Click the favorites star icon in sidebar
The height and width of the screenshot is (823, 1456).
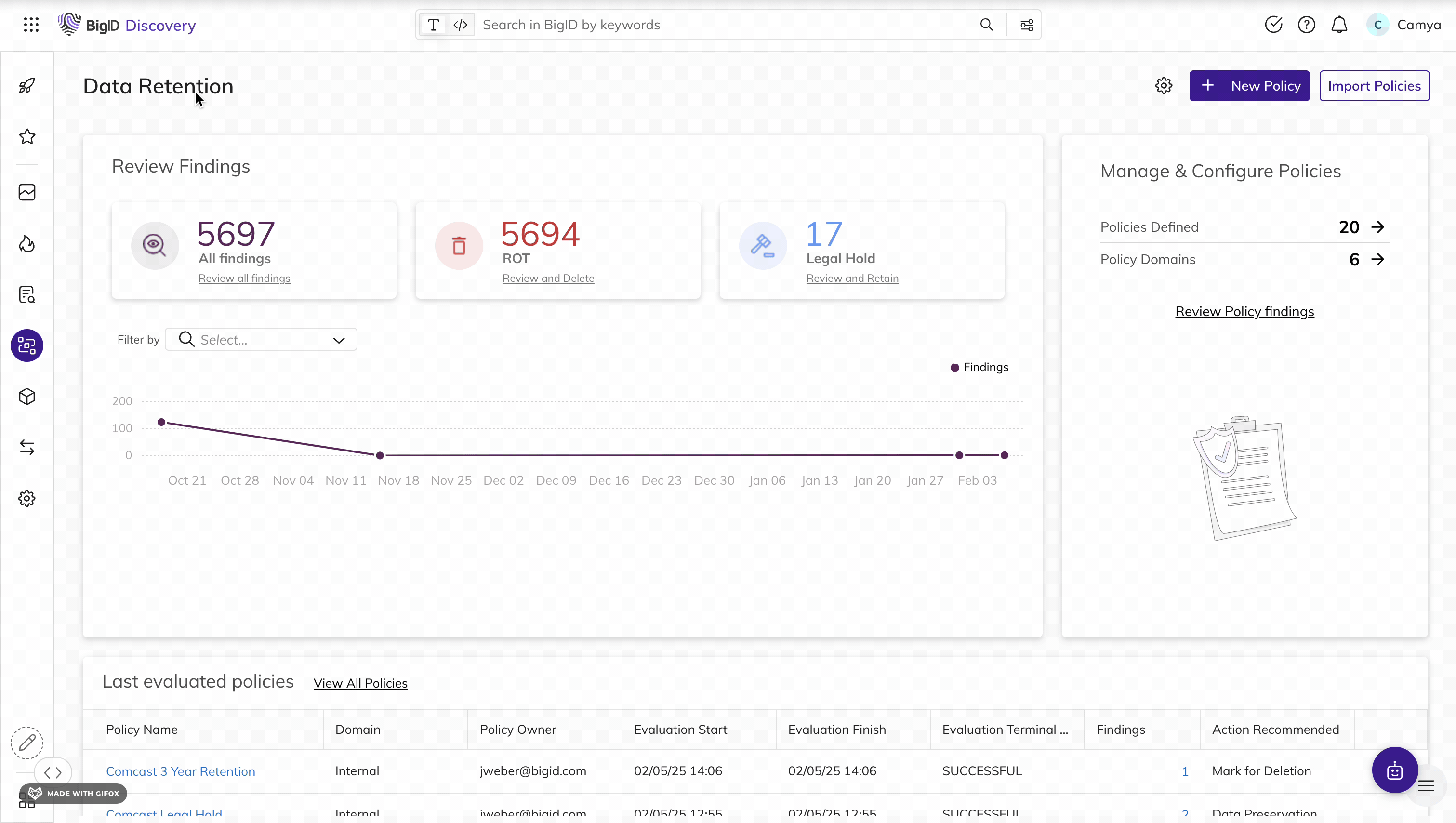(x=27, y=137)
